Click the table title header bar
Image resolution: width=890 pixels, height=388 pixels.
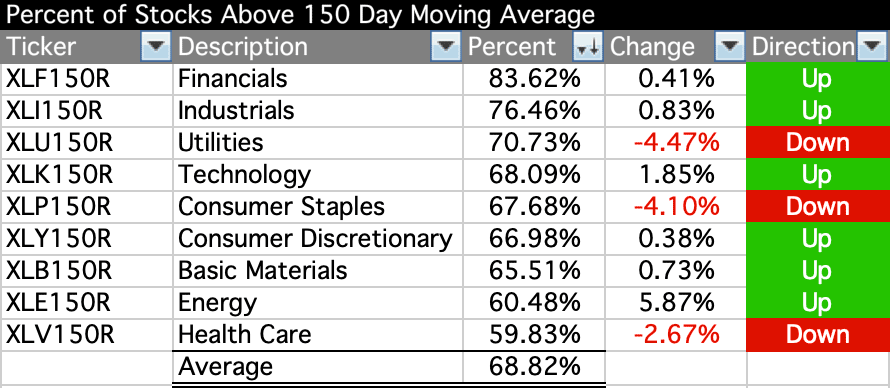point(445,15)
